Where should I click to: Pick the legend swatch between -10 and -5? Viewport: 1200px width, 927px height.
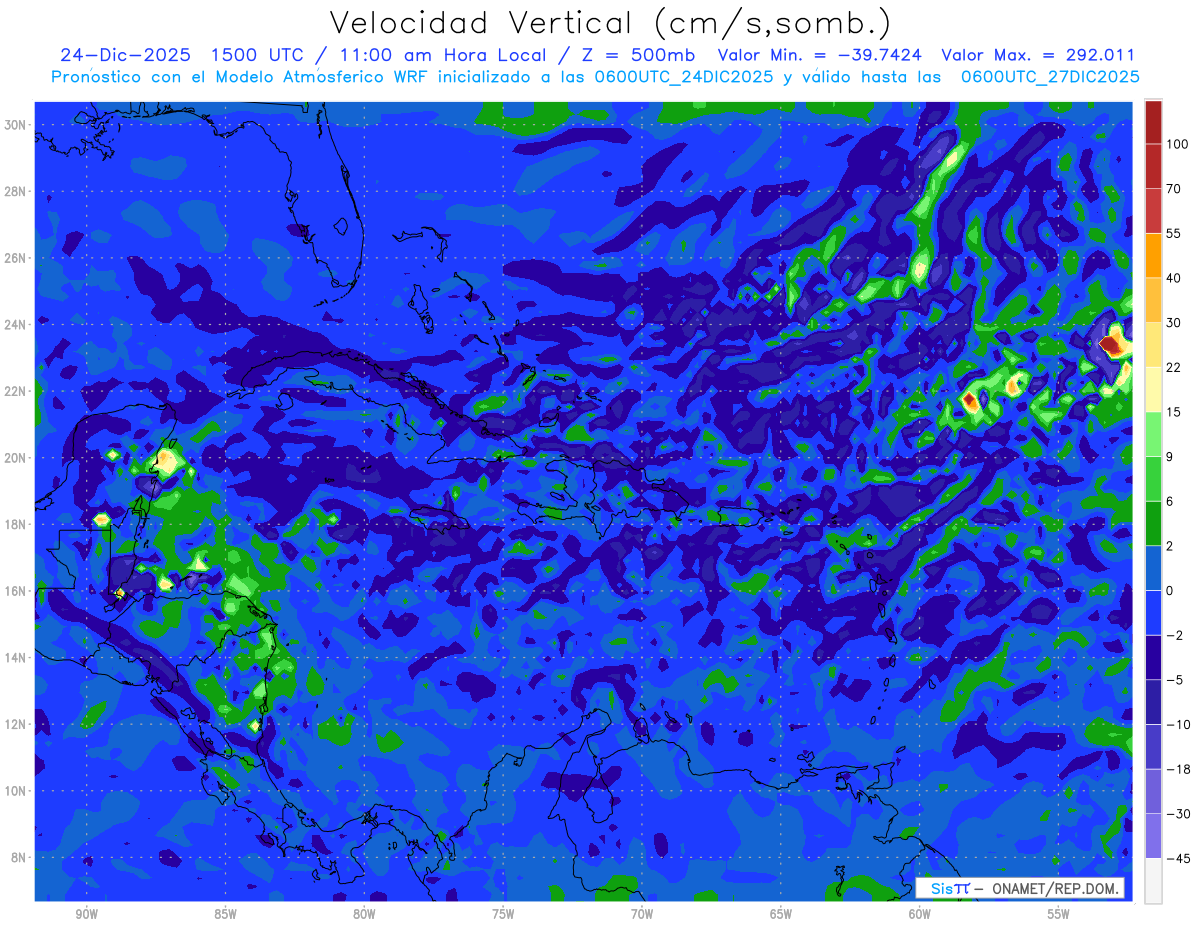click(x=1153, y=702)
